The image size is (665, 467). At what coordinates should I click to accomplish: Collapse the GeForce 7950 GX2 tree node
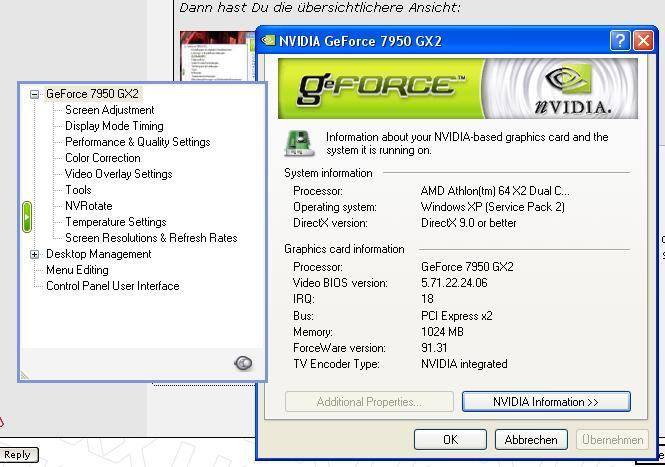[34, 94]
